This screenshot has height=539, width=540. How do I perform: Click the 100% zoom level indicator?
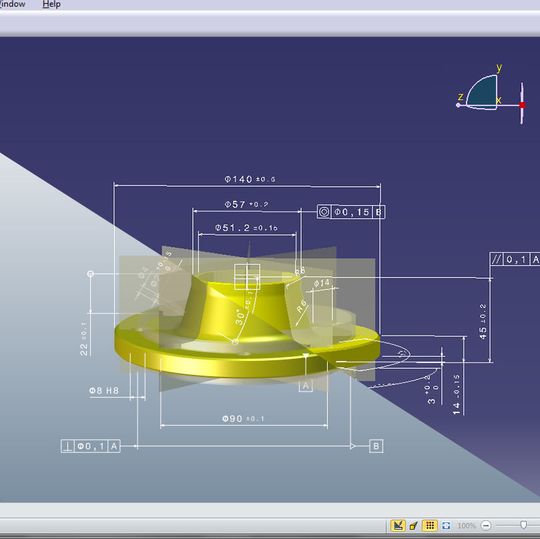[x=466, y=526]
